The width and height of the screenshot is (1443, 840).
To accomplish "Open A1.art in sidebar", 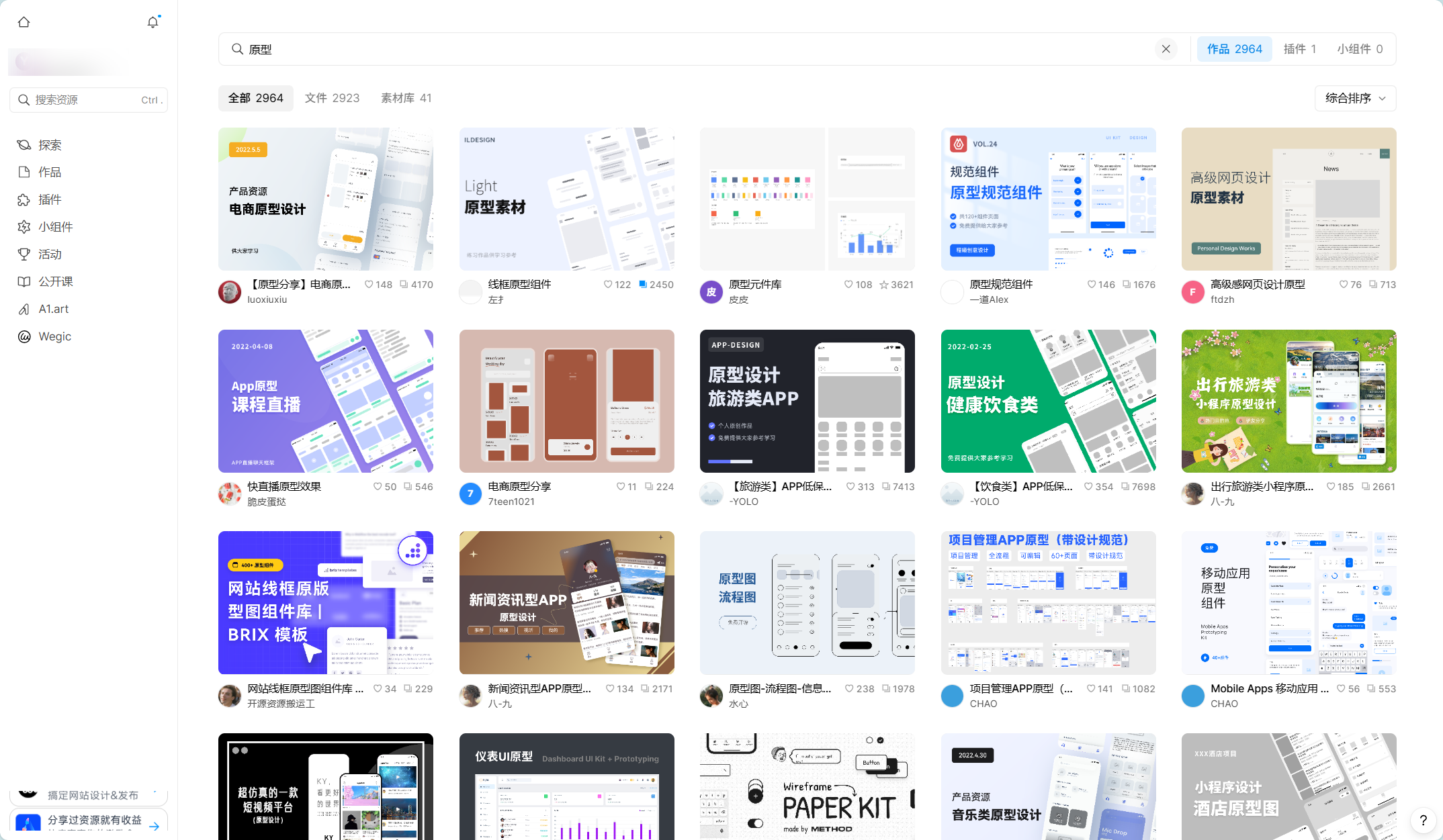I will pyautogui.click(x=53, y=309).
